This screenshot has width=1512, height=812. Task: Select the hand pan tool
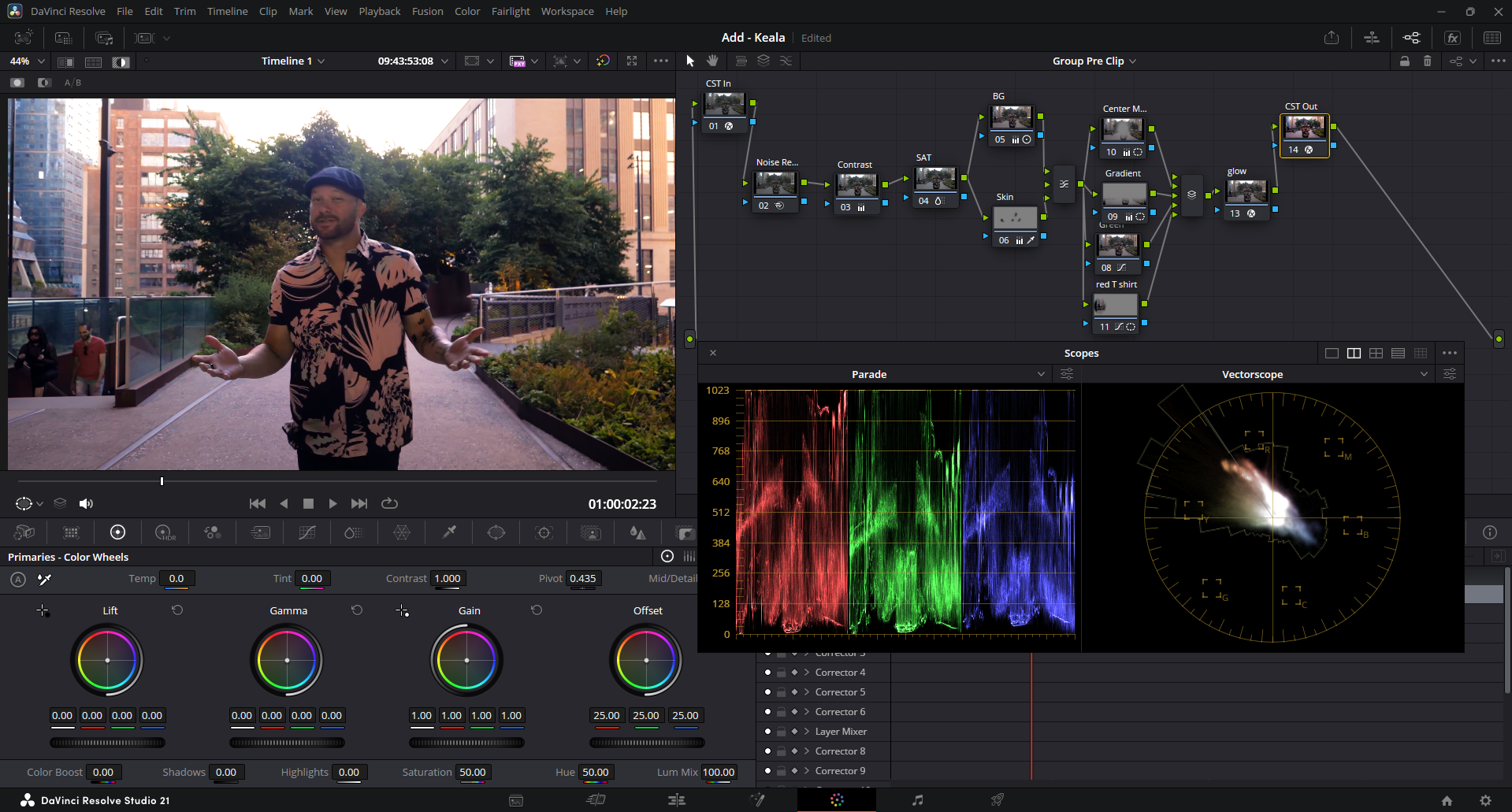tap(713, 61)
